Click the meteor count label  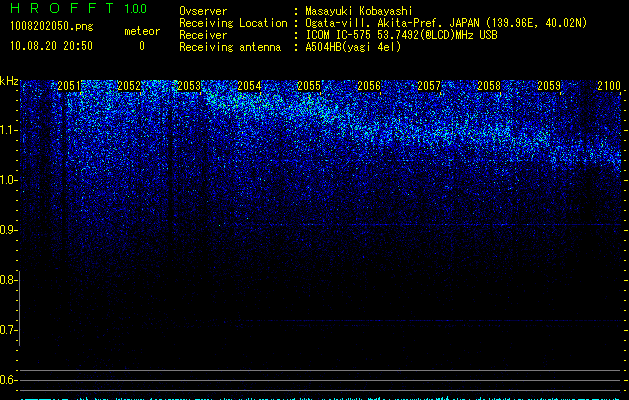(x=142, y=31)
